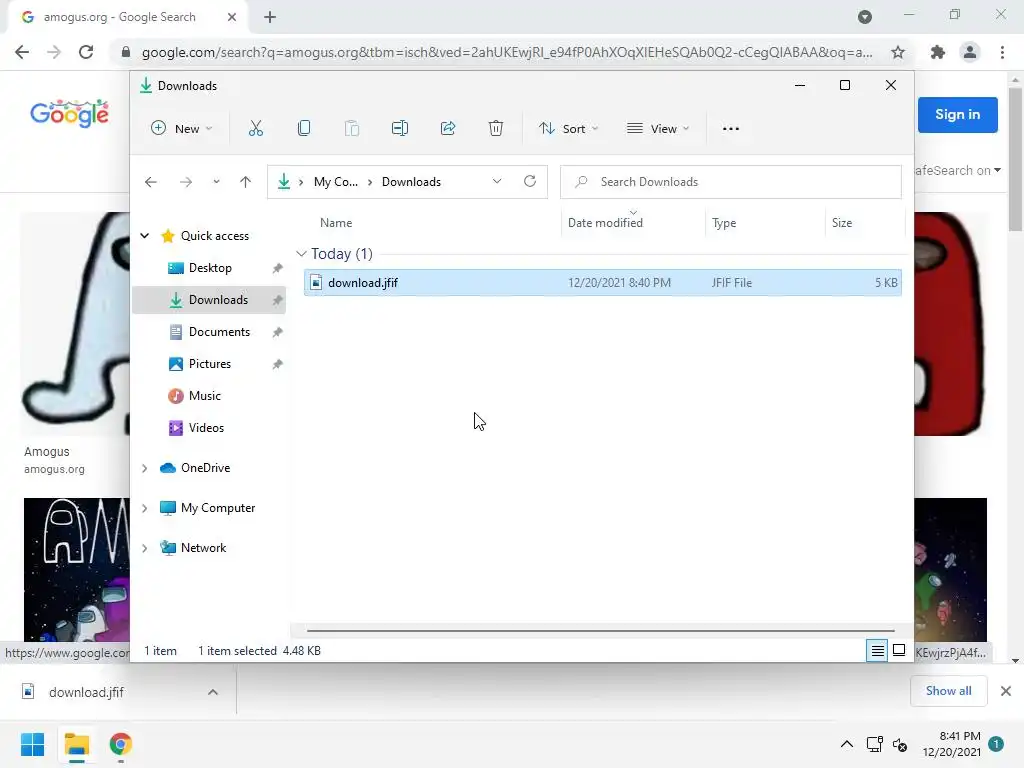Expand the OneDrive tree node
This screenshot has width=1024, height=768.
[x=145, y=468]
